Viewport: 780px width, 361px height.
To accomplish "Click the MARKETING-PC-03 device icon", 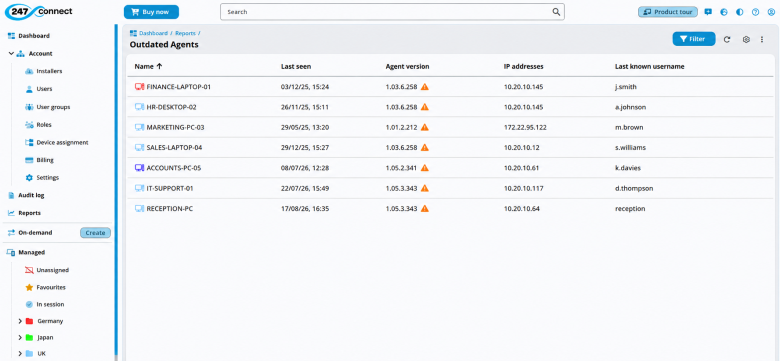I will [139, 127].
